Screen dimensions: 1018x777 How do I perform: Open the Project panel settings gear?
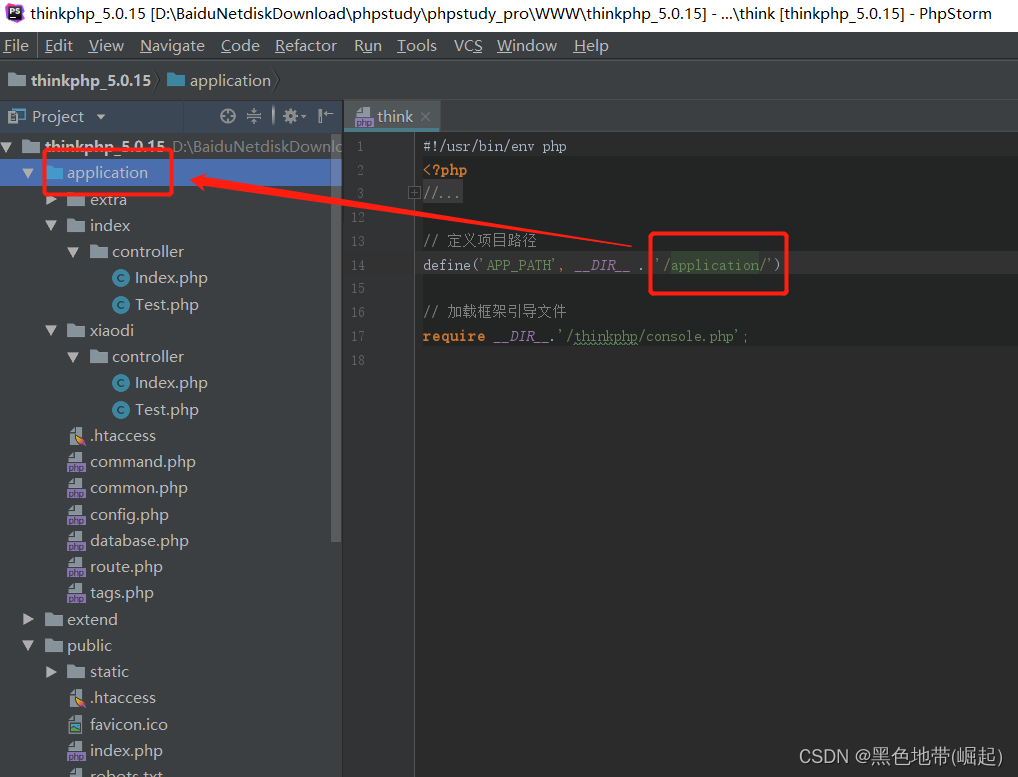289,116
